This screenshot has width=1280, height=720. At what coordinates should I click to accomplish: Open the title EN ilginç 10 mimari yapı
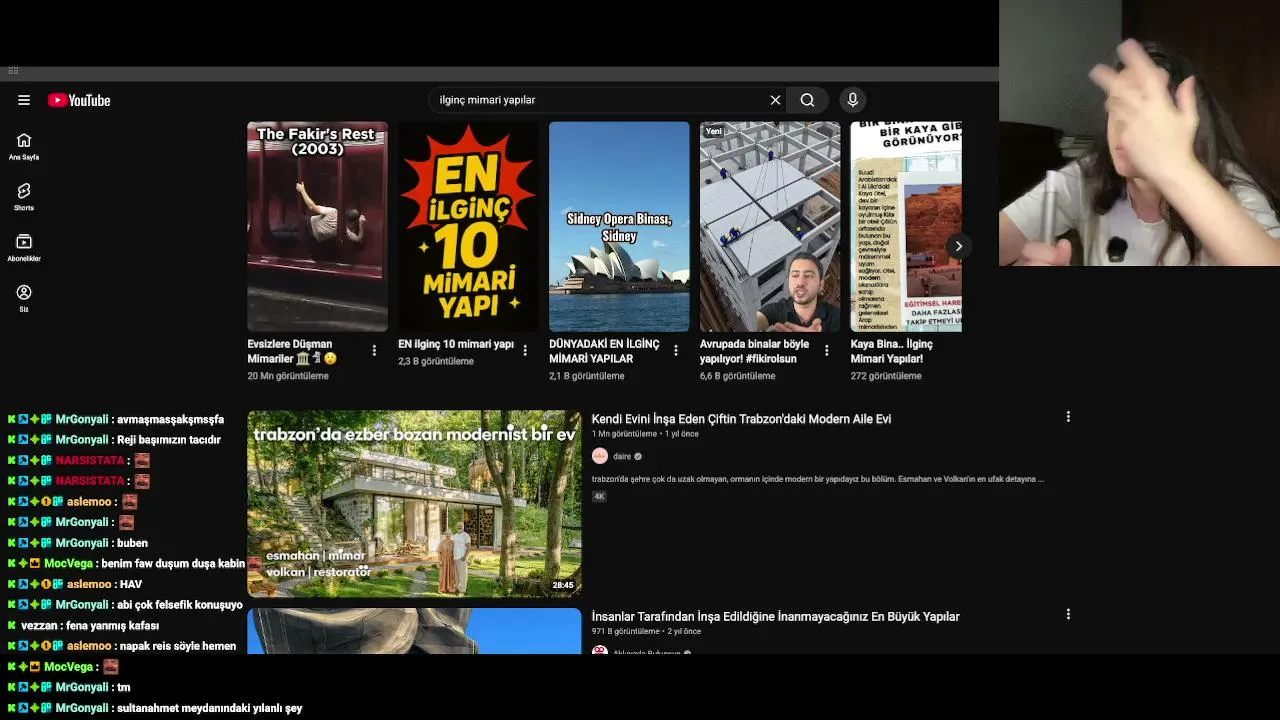[456, 344]
